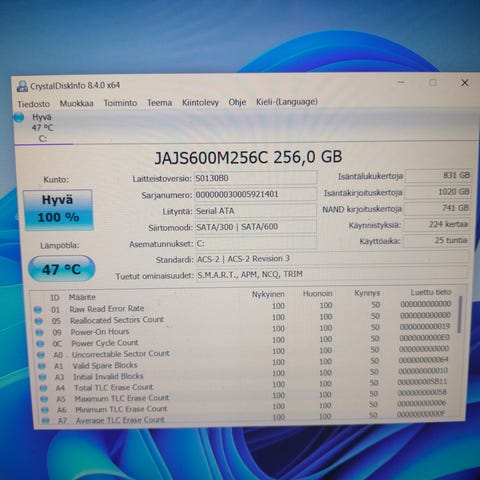Click status dot for Power-On Hours

tap(39, 332)
